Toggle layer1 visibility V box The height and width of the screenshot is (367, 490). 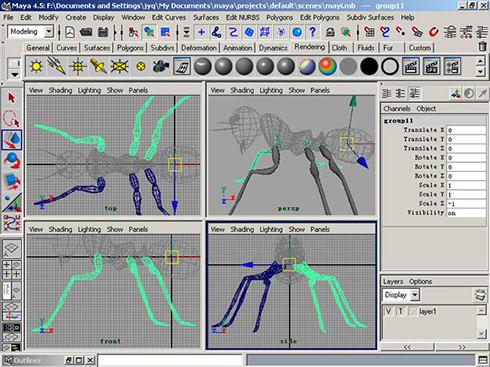coord(389,311)
